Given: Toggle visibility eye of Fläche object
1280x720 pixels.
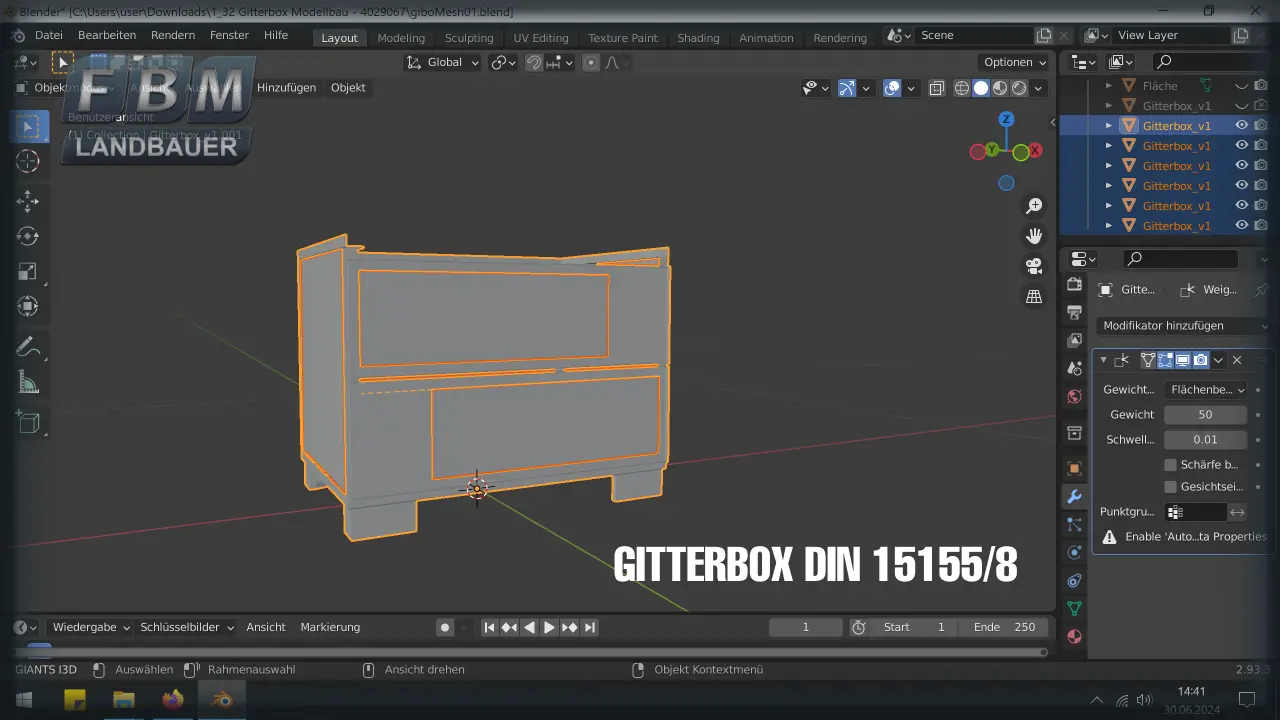Looking at the screenshot, I should point(1241,86).
